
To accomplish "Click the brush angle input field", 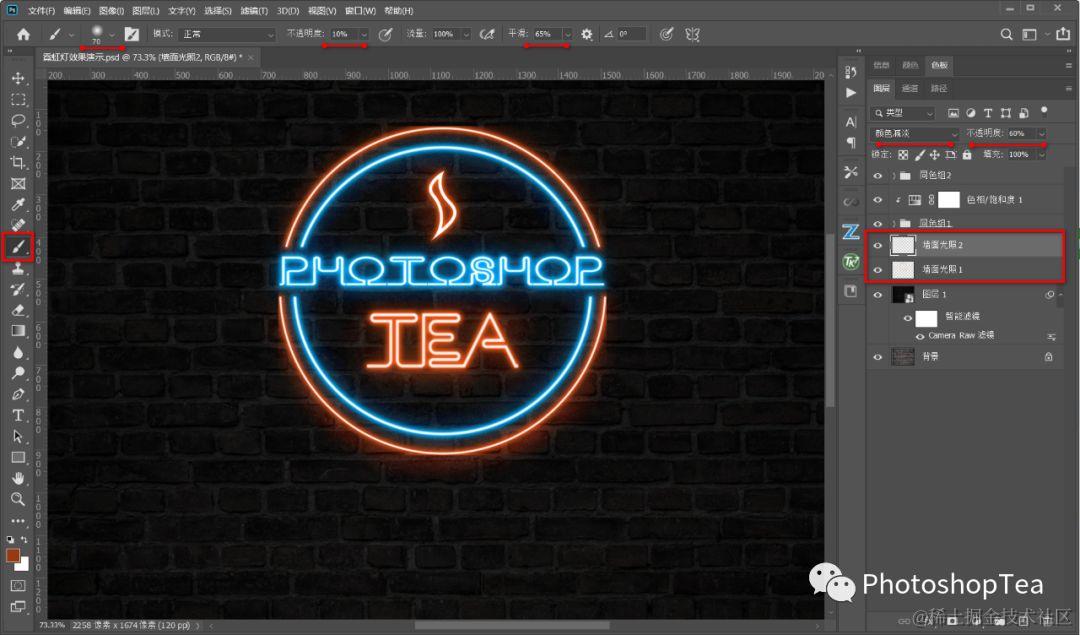I will (x=631, y=34).
